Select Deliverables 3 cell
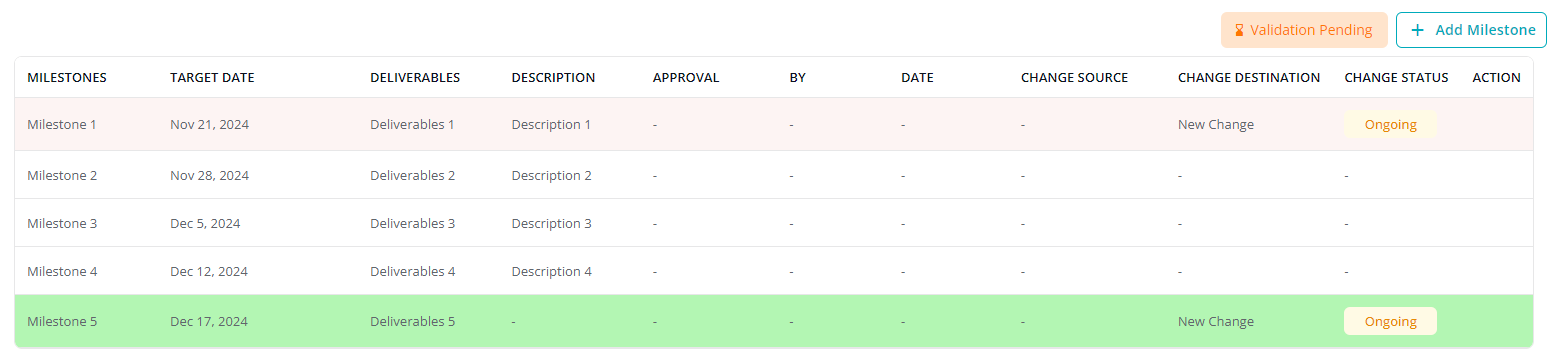1562x363 pixels. point(413,223)
